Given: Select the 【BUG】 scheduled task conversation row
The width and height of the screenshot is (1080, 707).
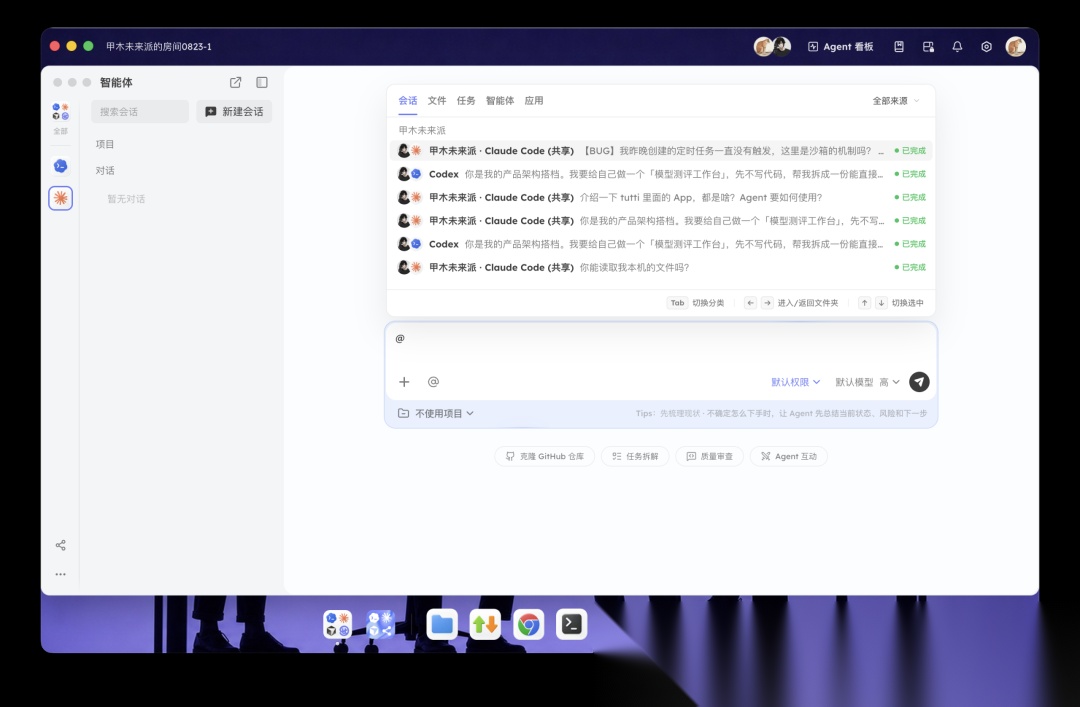Looking at the screenshot, I should click(x=661, y=150).
